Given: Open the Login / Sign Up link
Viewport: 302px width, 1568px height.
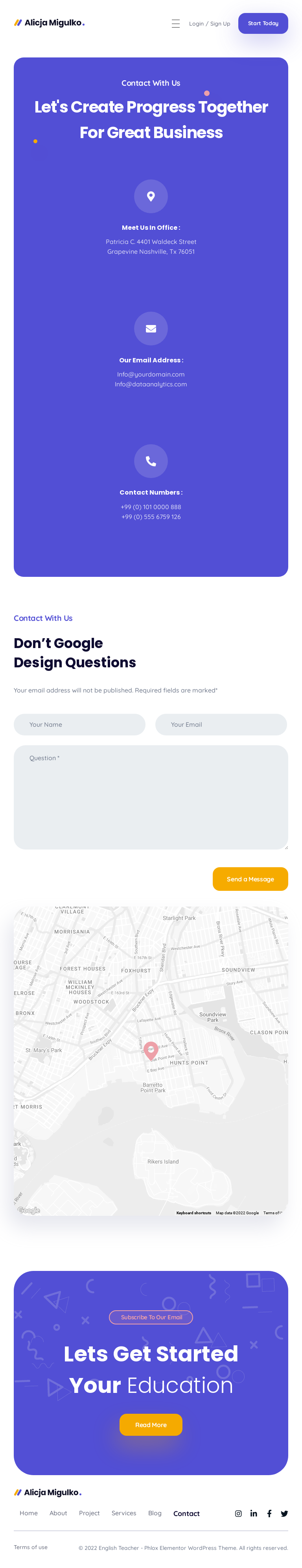Looking at the screenshot, I should pos(210,24).
